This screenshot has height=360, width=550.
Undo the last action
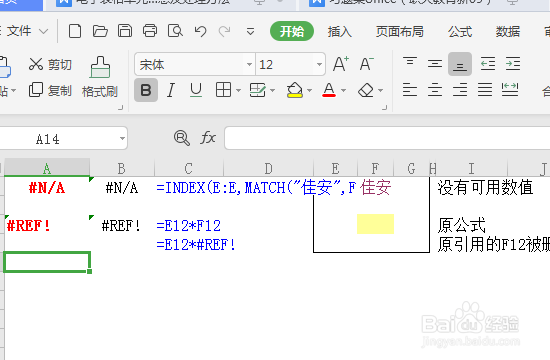tap(200, 31)
